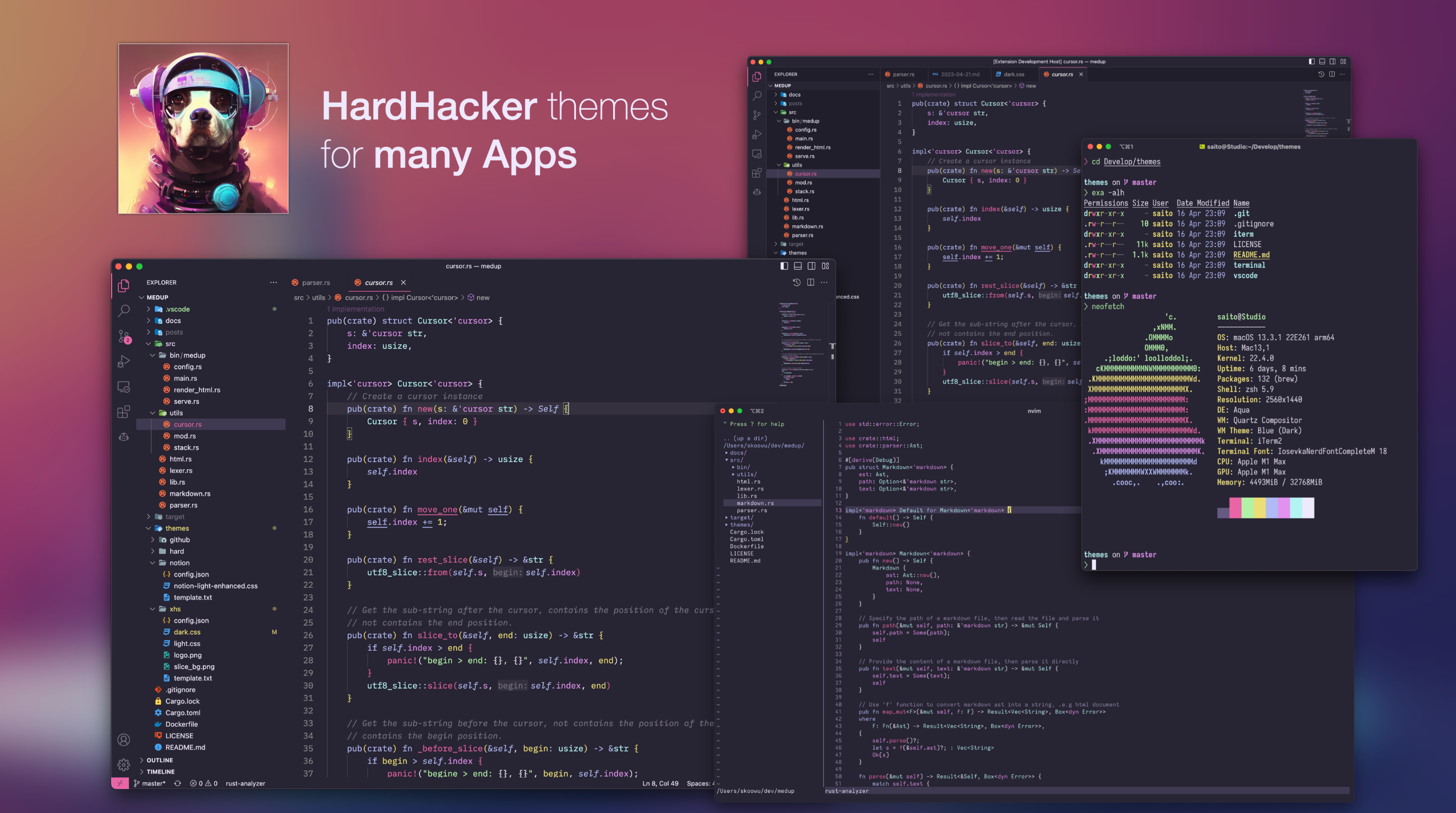Open Remote Explorer in front VS Code activity bar

(x=124, y=387)
